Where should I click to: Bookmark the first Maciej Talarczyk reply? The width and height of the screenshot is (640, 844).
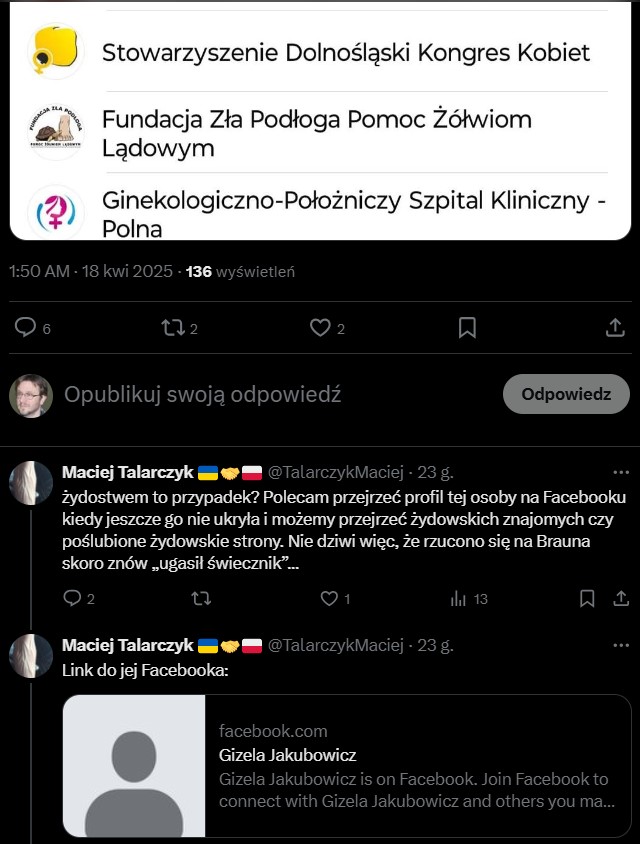[588, 599]
